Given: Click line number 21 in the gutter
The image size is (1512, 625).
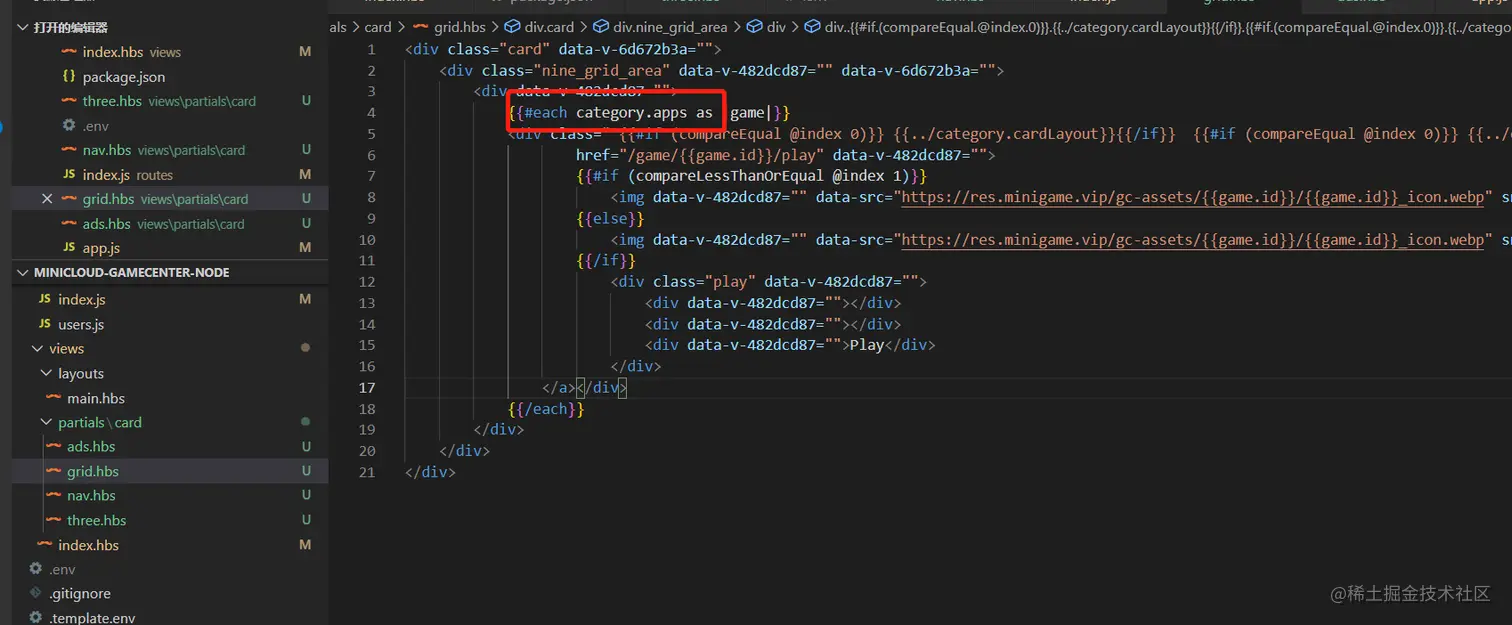Looking at the screenshot, I should (x=367, y=472).
